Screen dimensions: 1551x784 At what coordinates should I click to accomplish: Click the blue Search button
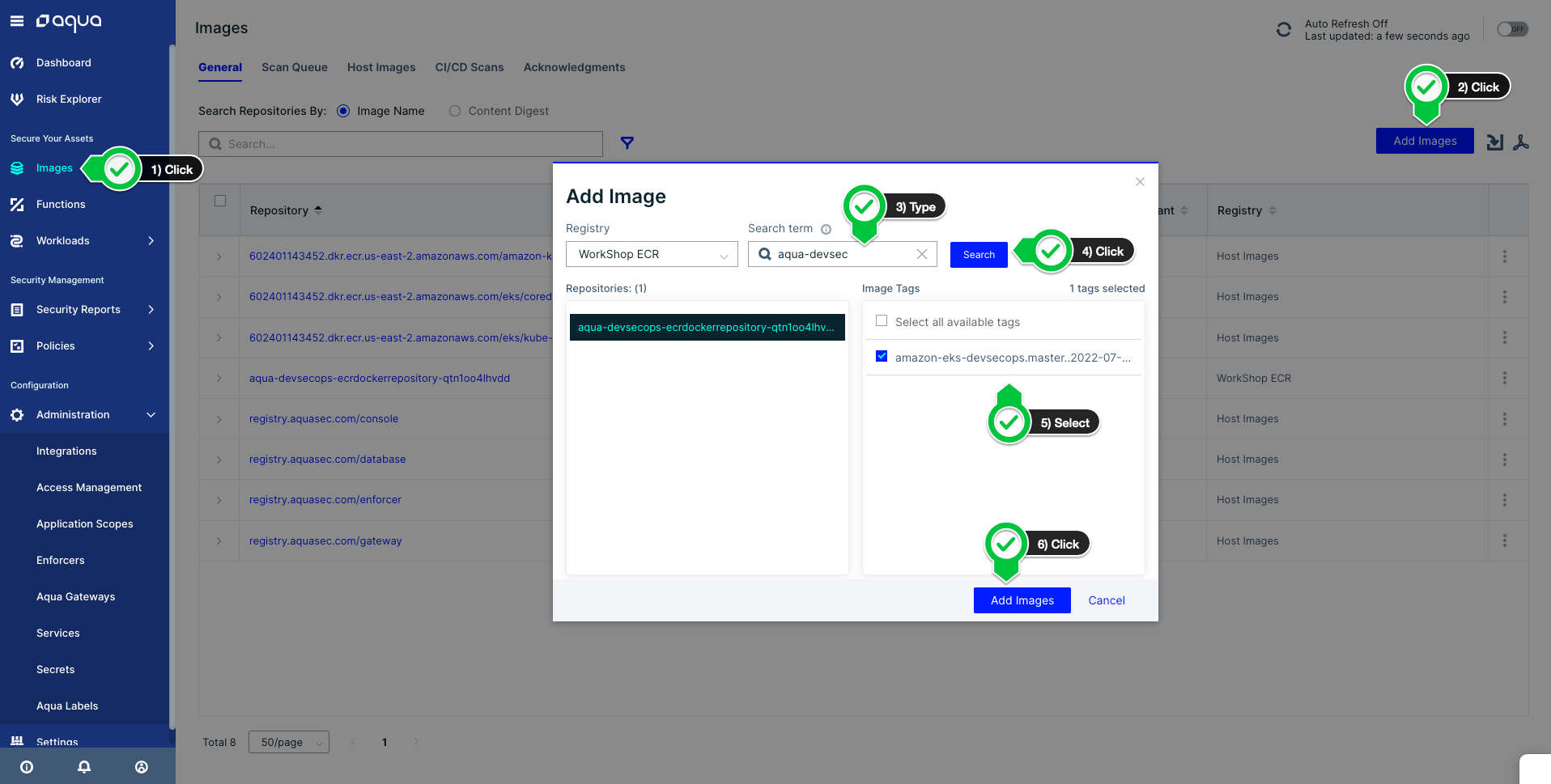pyautogui.click(x=979, y=255)
